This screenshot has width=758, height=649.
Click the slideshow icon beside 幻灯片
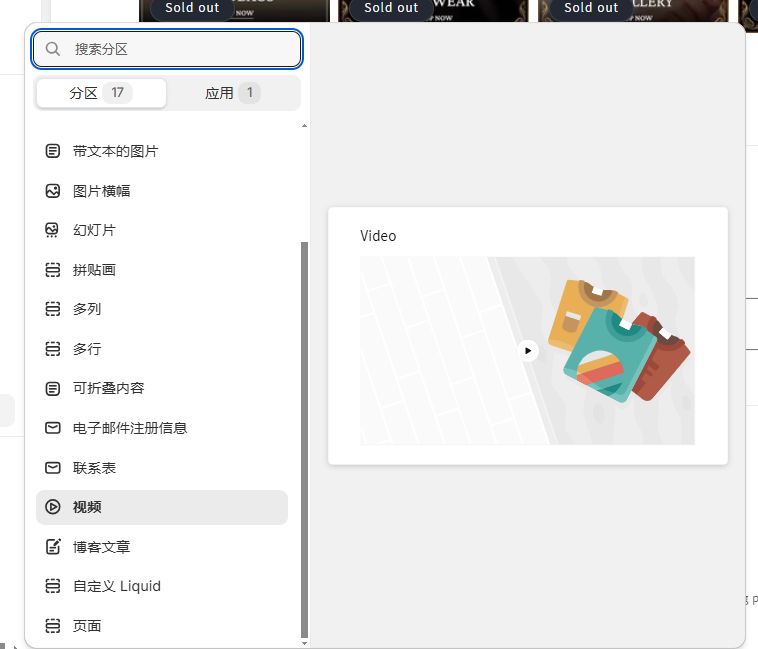52,230
